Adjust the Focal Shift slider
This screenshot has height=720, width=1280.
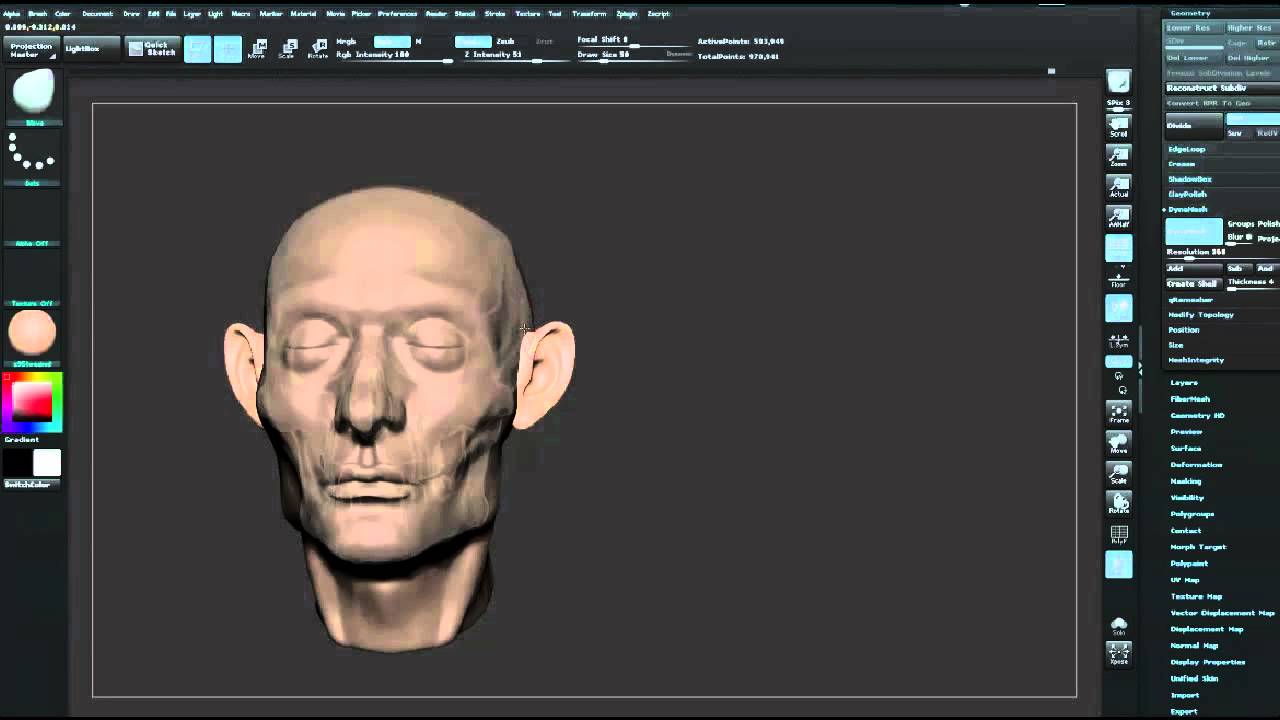[x=634, y=41]
